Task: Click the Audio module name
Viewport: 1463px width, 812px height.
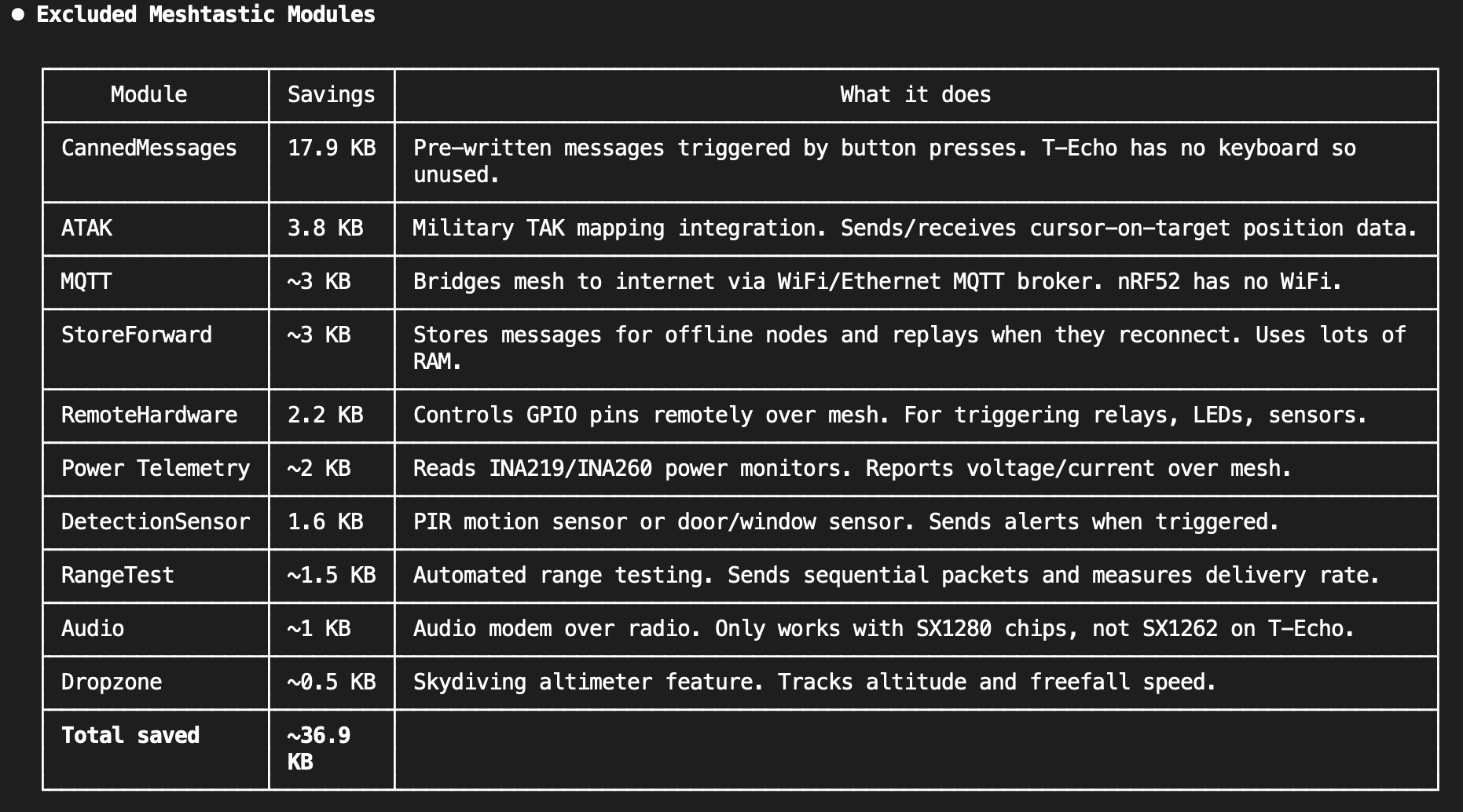Action: [x=92, y=629]
